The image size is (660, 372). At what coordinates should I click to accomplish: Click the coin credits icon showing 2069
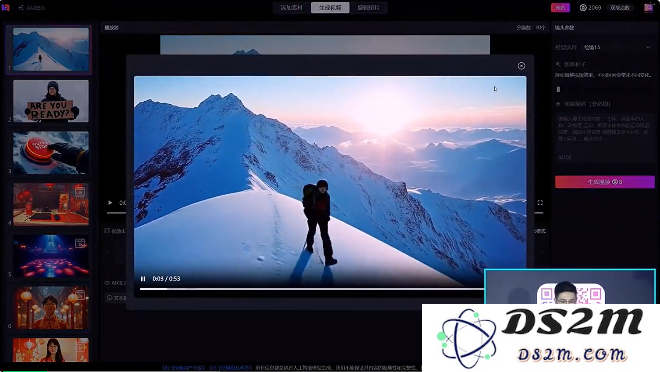coord(583,8)
